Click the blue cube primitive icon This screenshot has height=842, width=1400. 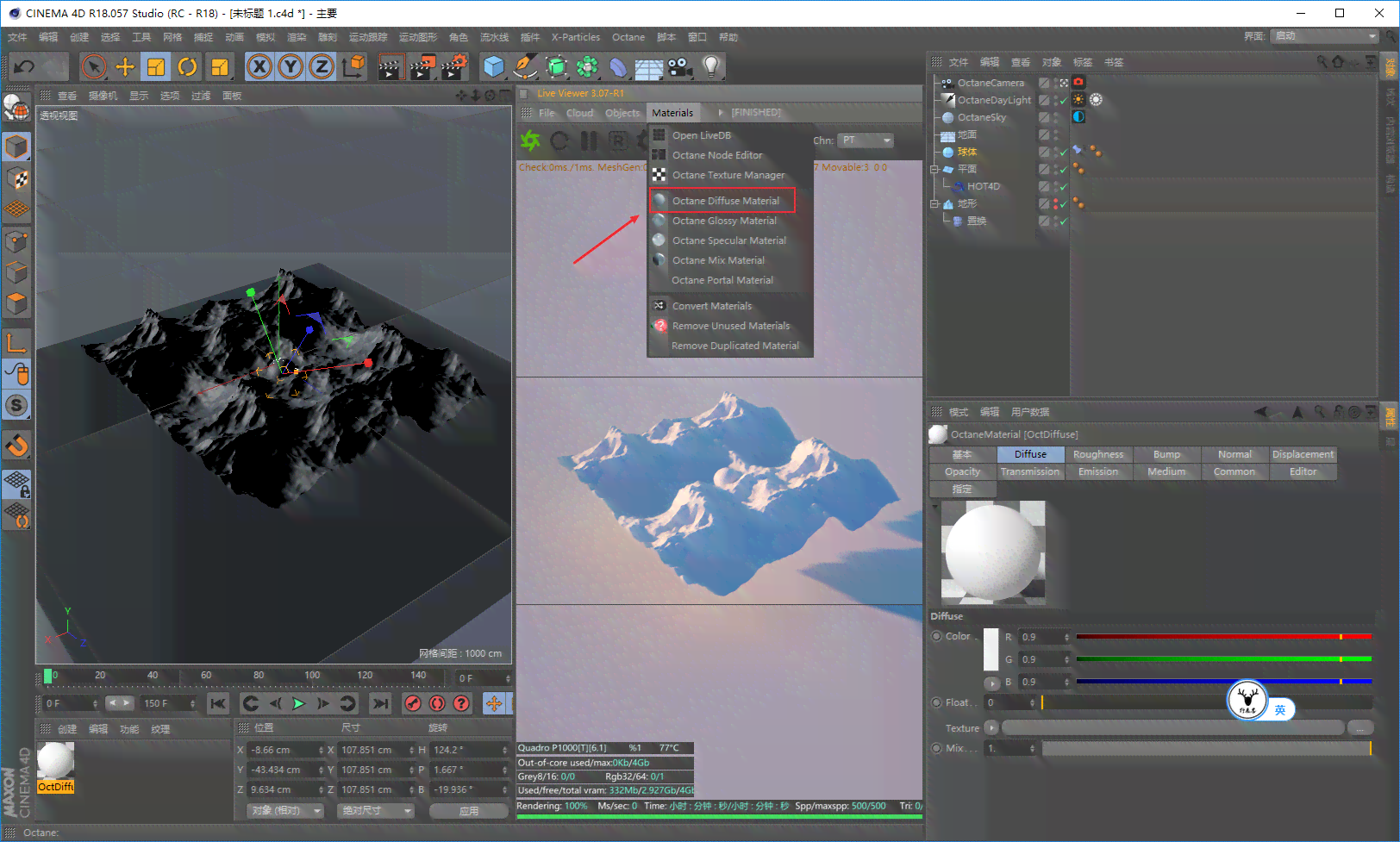[x=493, y=66]
